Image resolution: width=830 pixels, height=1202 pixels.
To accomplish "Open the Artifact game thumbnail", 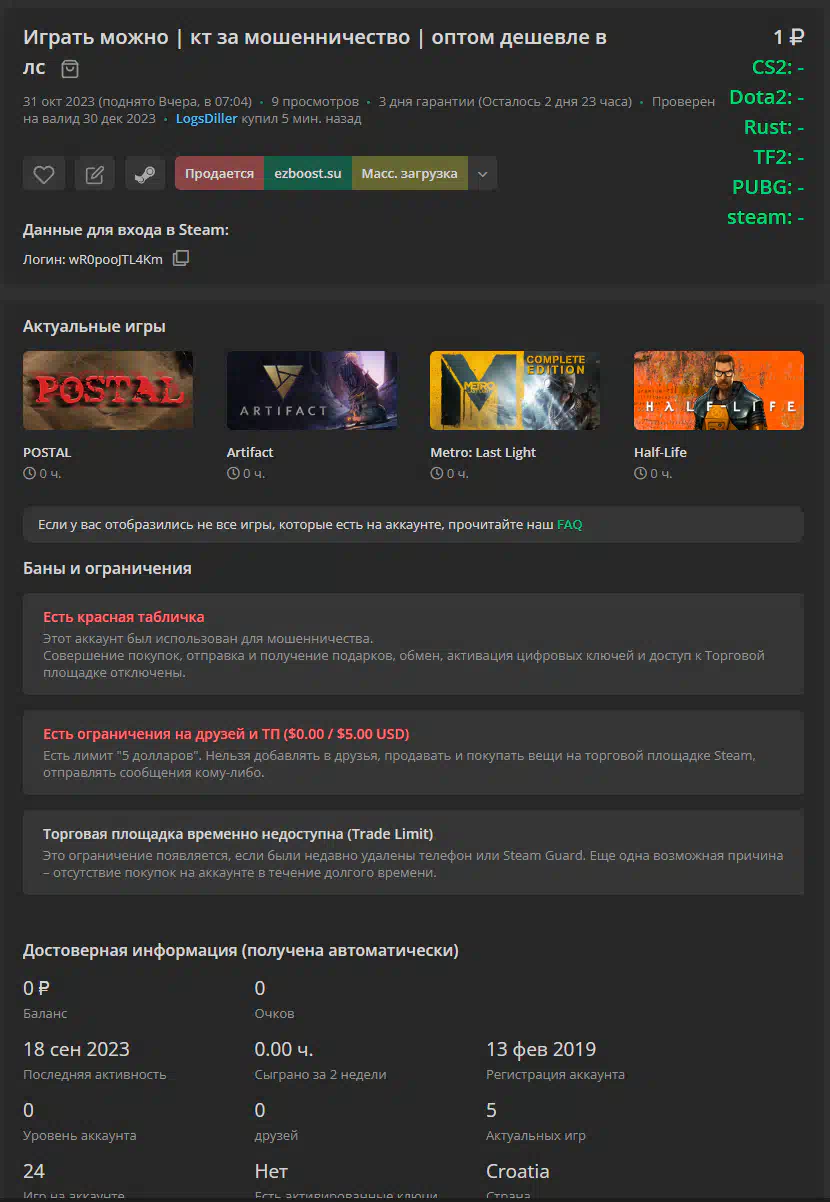I will [312, 390].
